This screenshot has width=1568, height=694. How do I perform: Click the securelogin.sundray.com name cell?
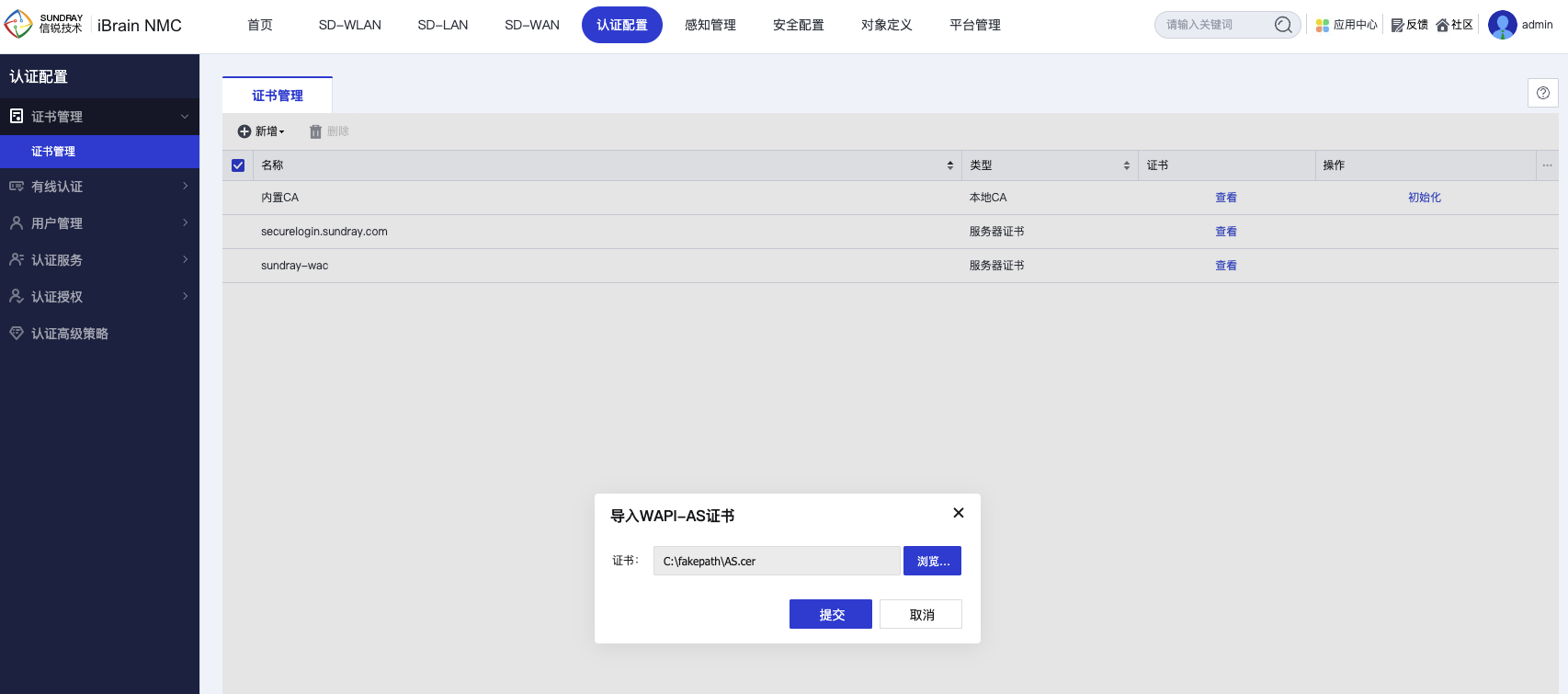pos(324,232)
